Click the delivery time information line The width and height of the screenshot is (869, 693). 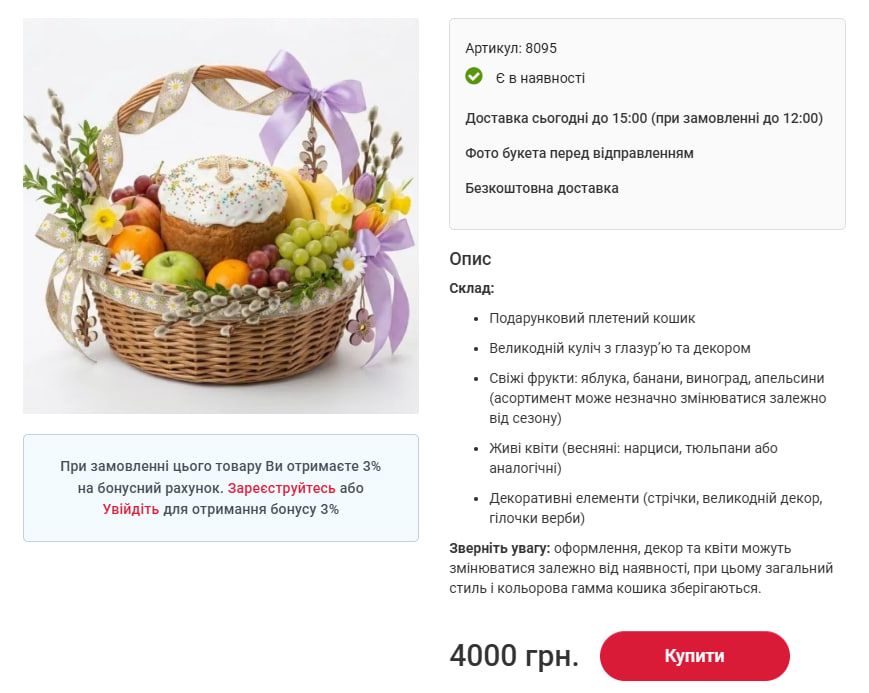641,117
